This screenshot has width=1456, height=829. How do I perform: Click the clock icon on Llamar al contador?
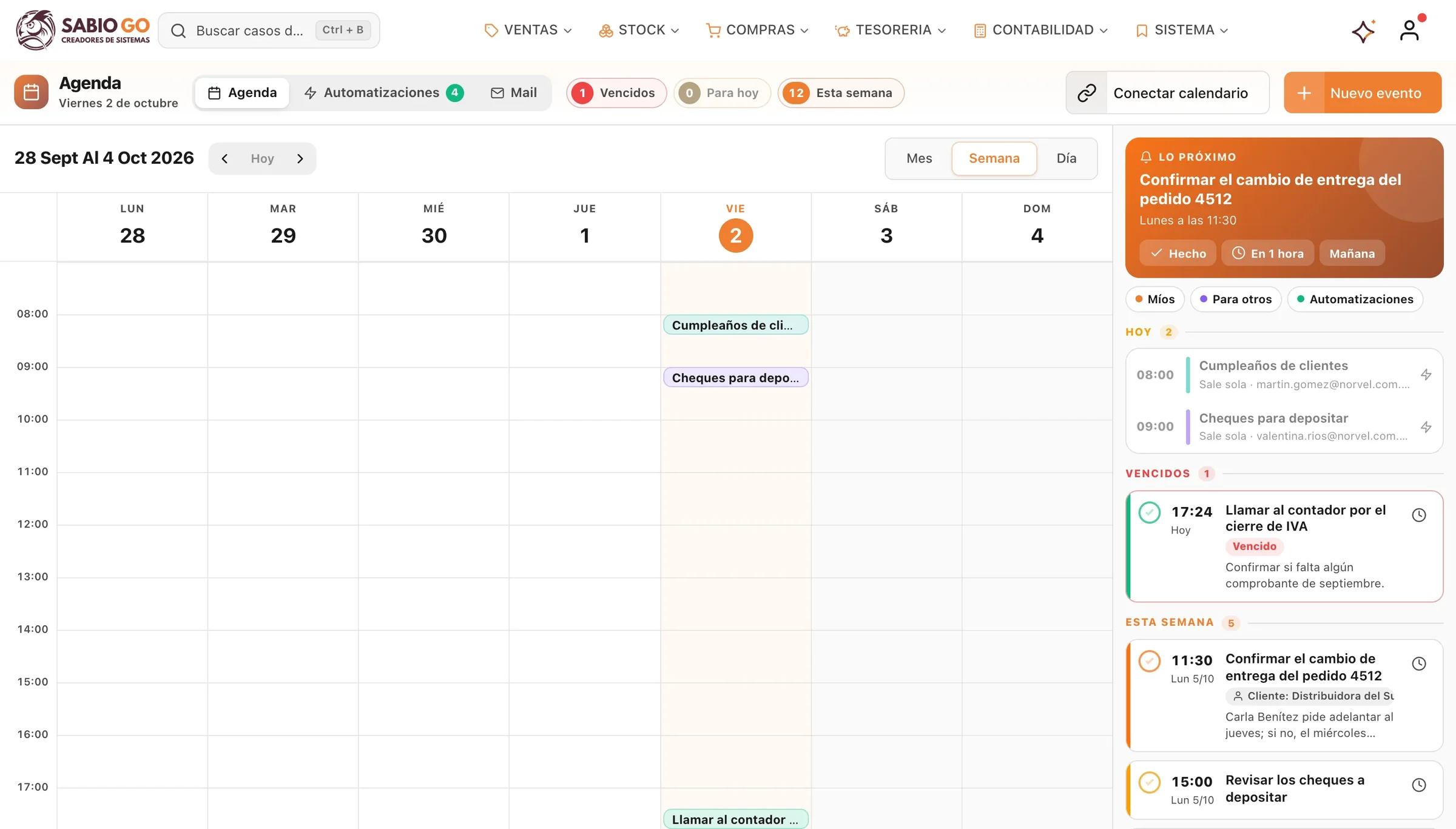[1419, 515]
